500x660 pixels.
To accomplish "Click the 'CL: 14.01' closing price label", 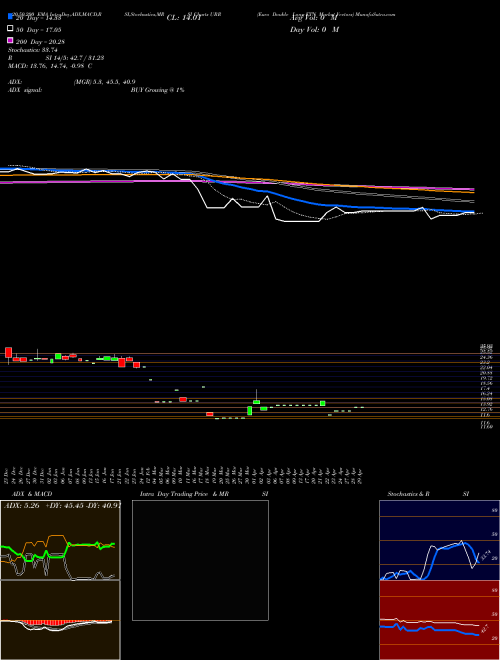I will [184, 18].
